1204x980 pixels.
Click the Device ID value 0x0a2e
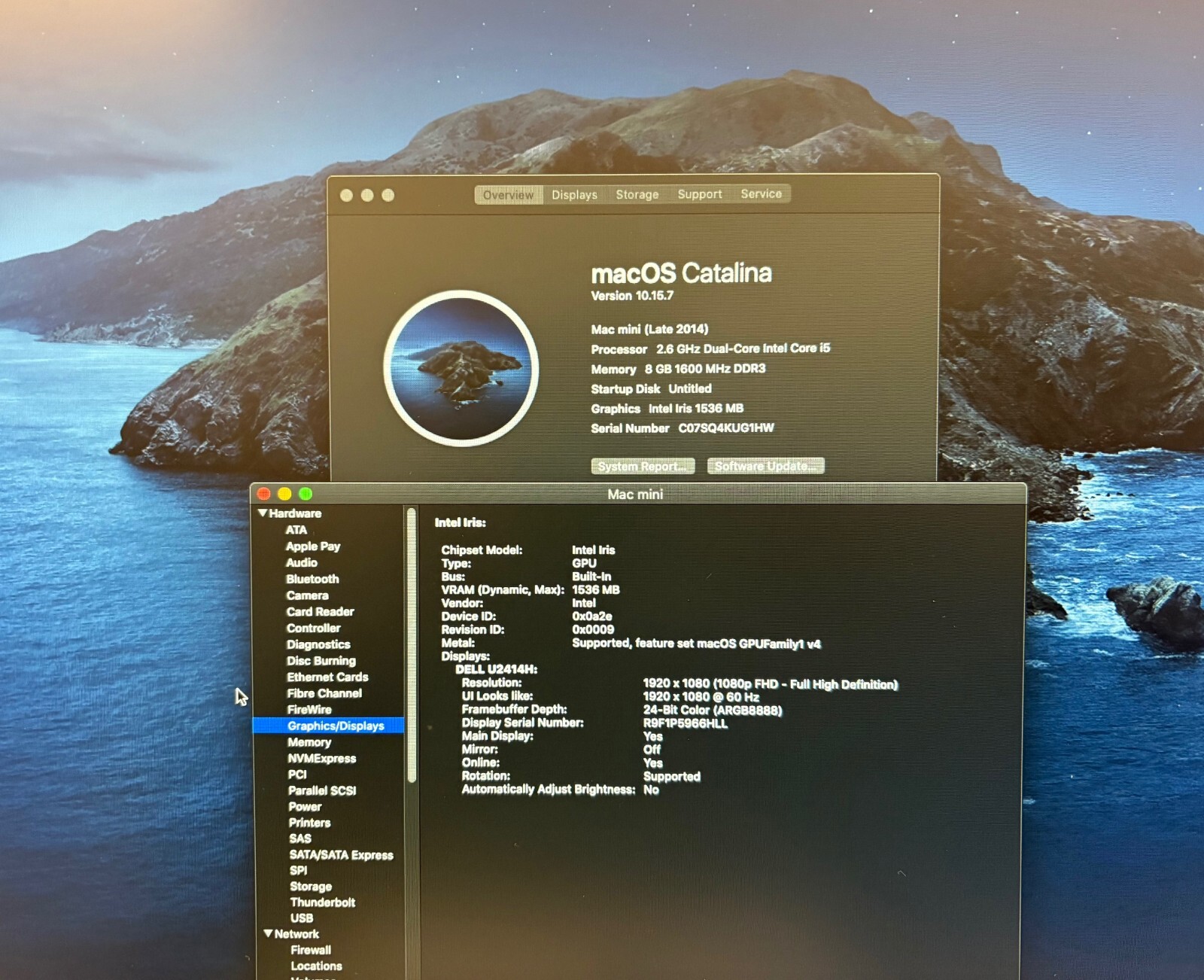click(x=592, y=616)
